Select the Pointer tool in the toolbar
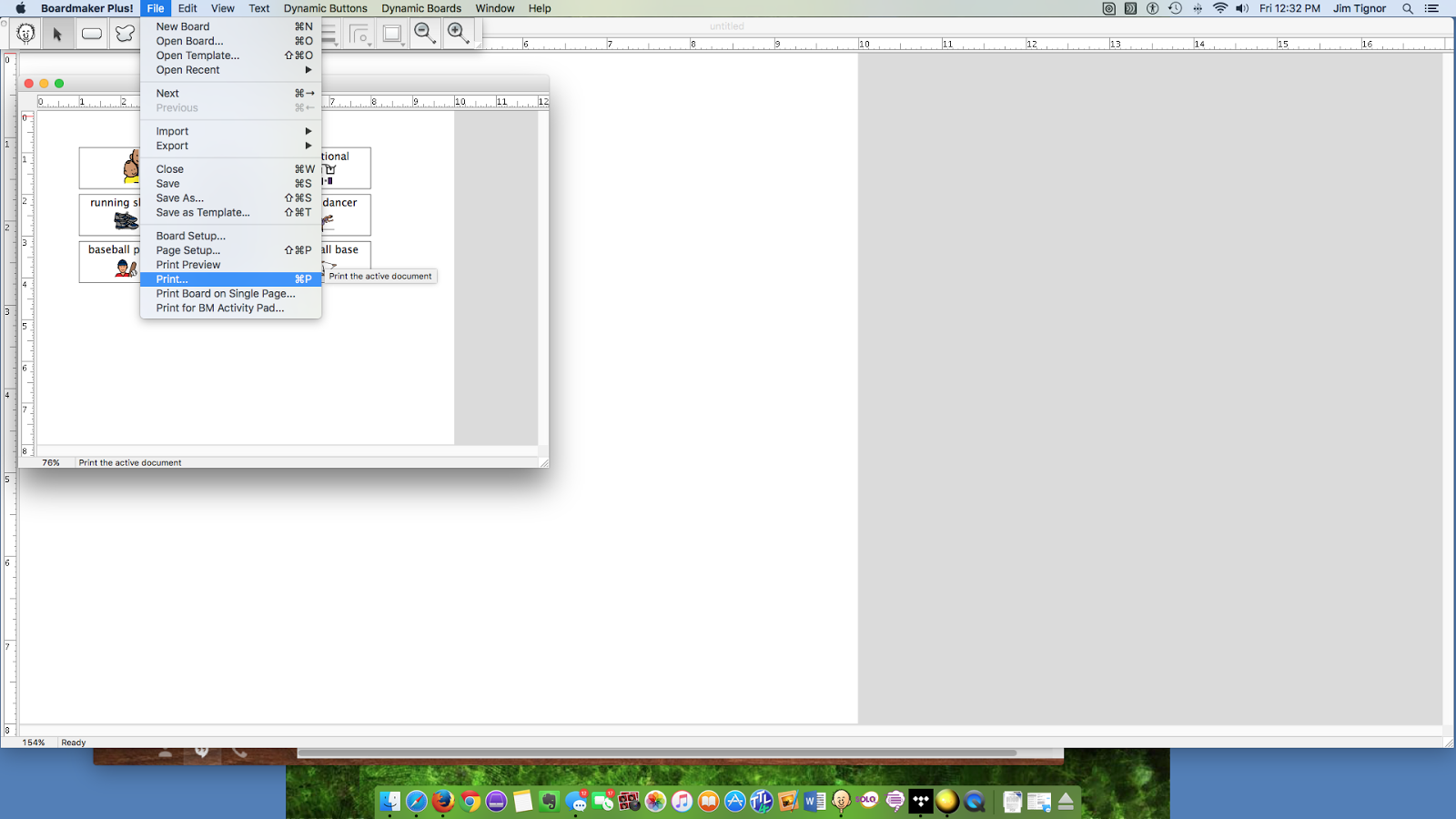Viewport: 1456px width, 819px height. 57,33
